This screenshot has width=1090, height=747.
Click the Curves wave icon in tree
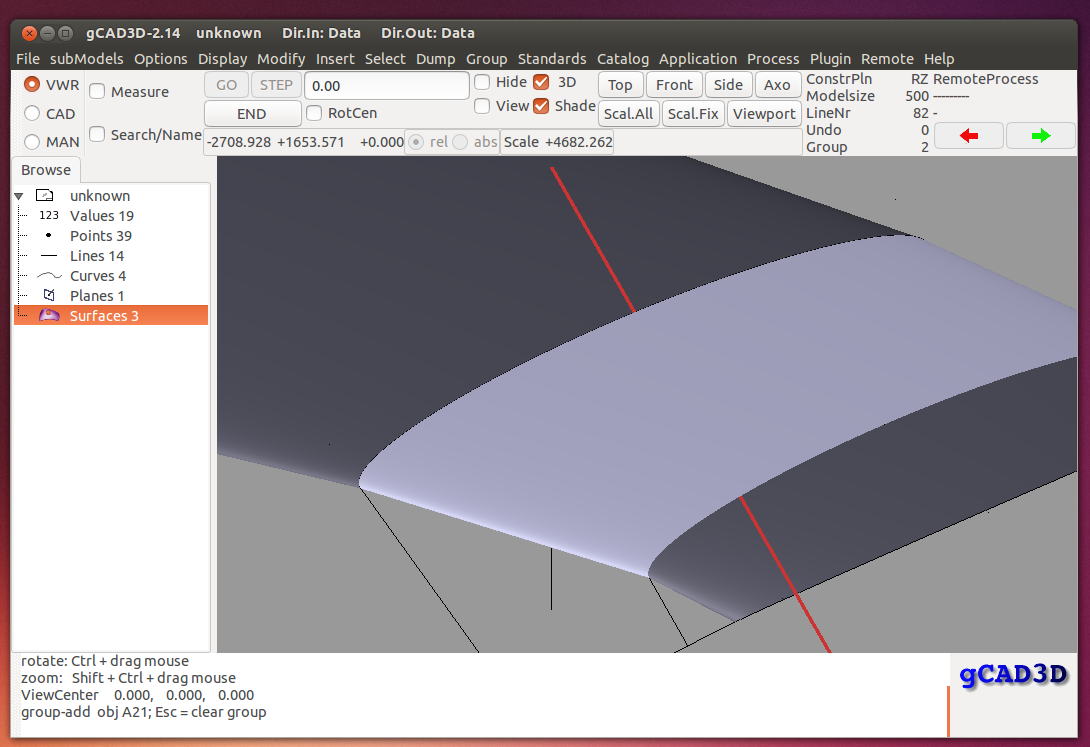(x=49, y=276)
